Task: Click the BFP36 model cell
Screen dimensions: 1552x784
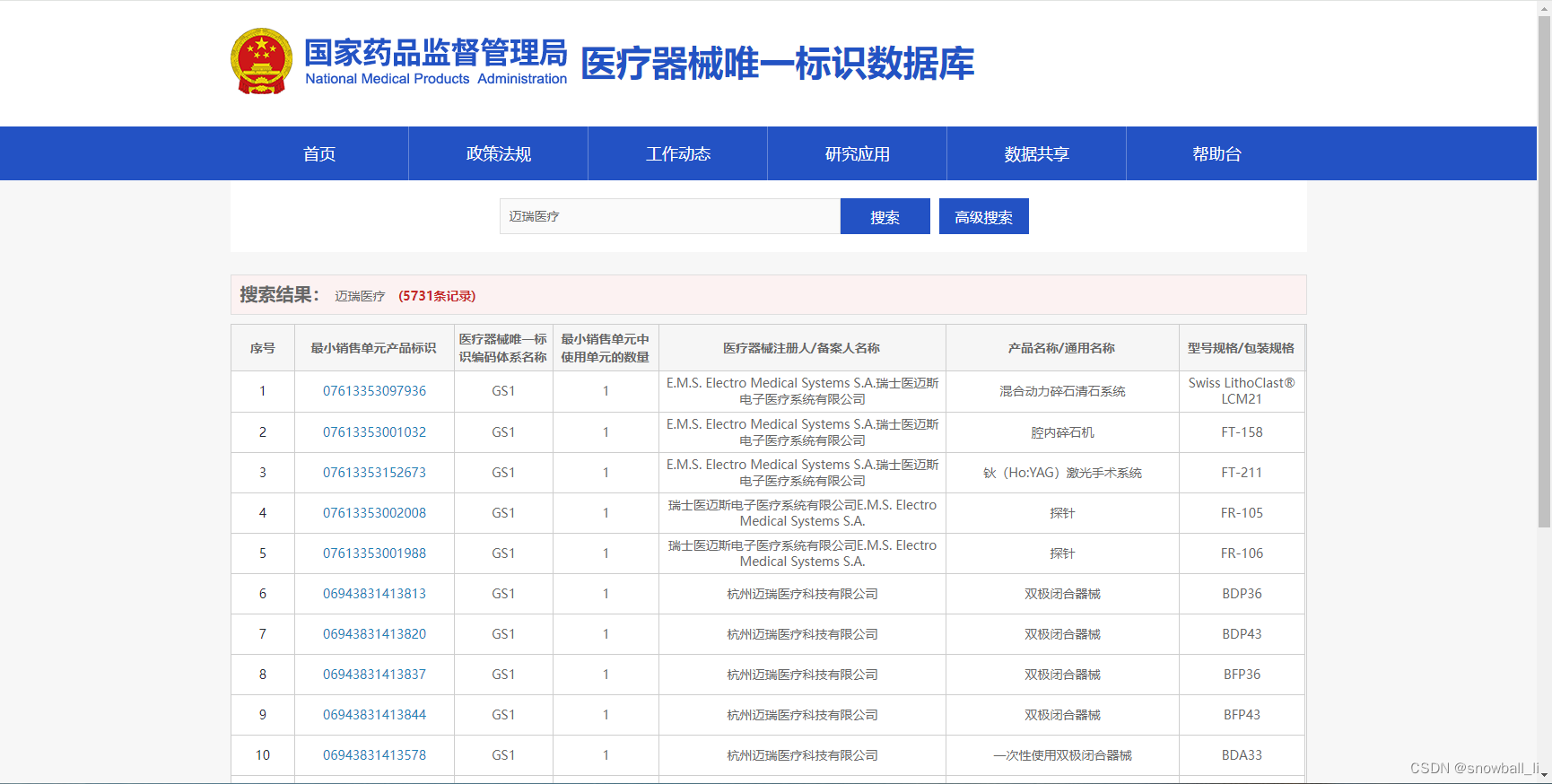Action: click(x=1242, y=675)
